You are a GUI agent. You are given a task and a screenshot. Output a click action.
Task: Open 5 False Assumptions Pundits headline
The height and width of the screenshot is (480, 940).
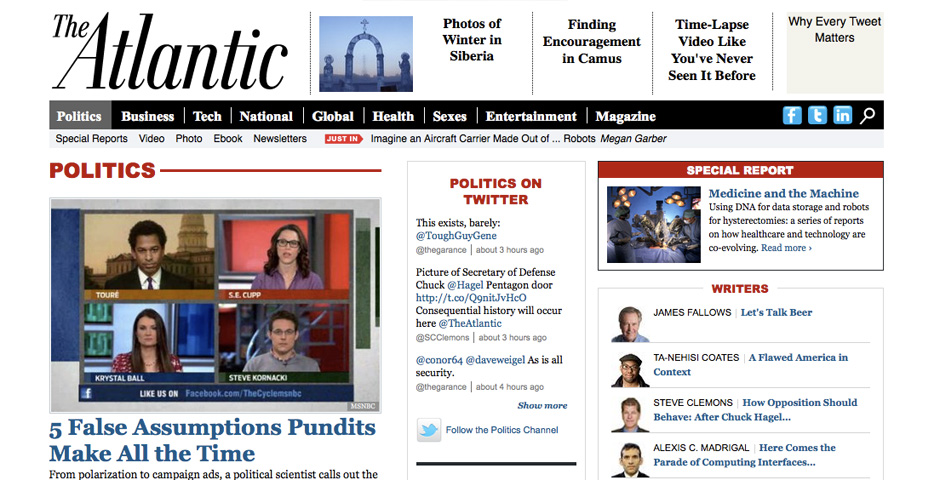pyautogui.click(x=212, y=440)
